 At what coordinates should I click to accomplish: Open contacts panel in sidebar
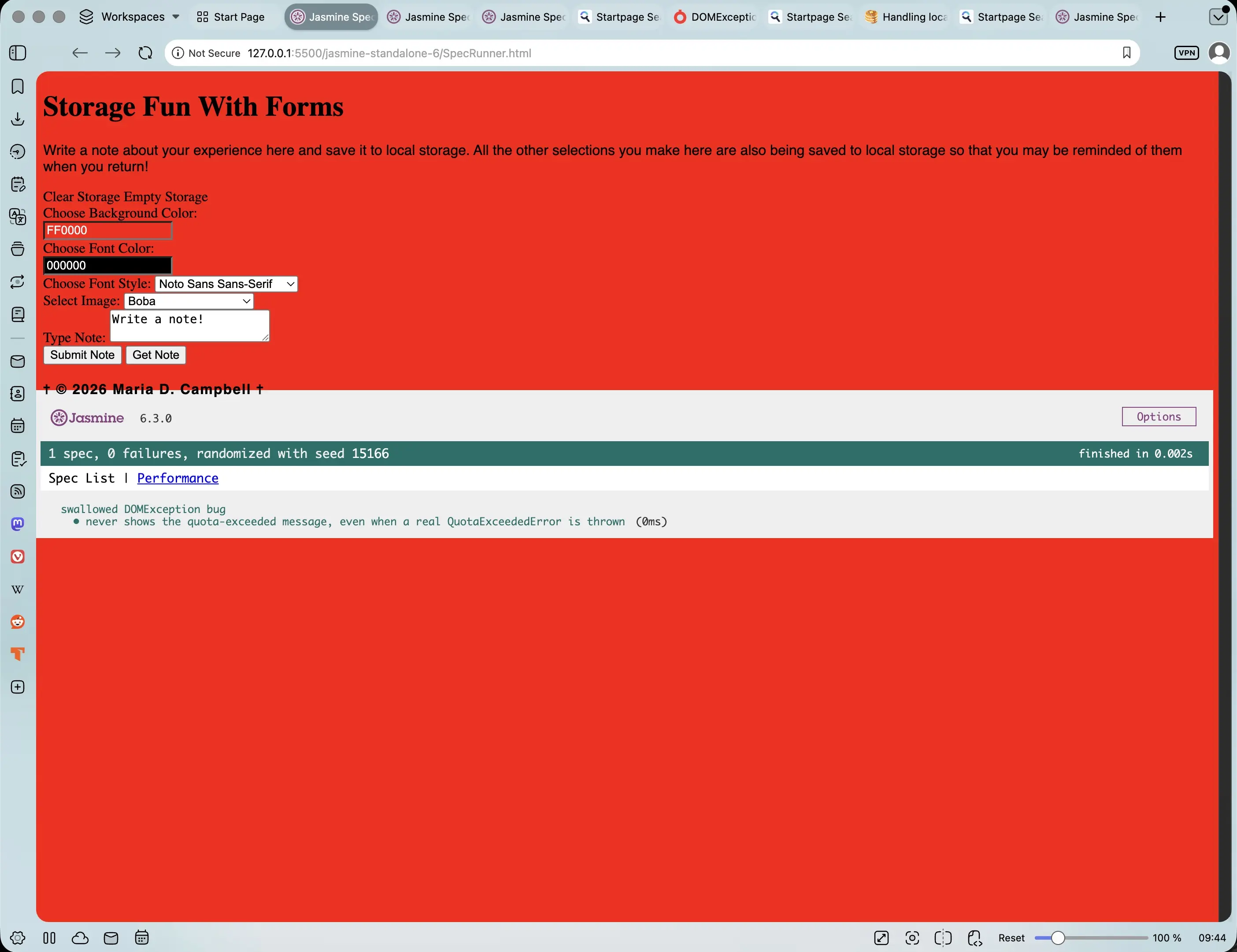click(18, 393)
